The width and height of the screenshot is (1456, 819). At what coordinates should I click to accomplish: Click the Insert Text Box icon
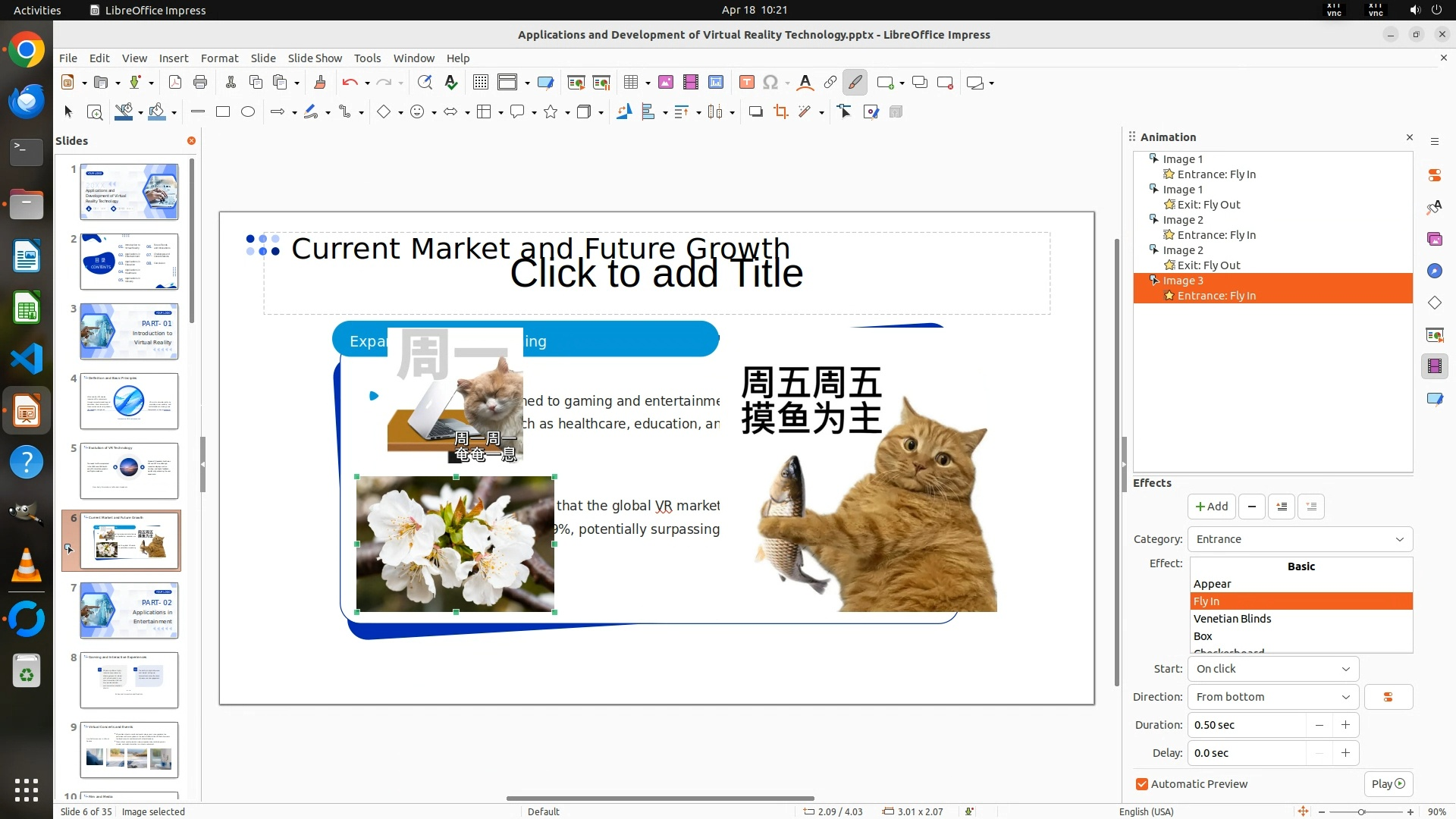pyautogui.click(x=746, y=83)
